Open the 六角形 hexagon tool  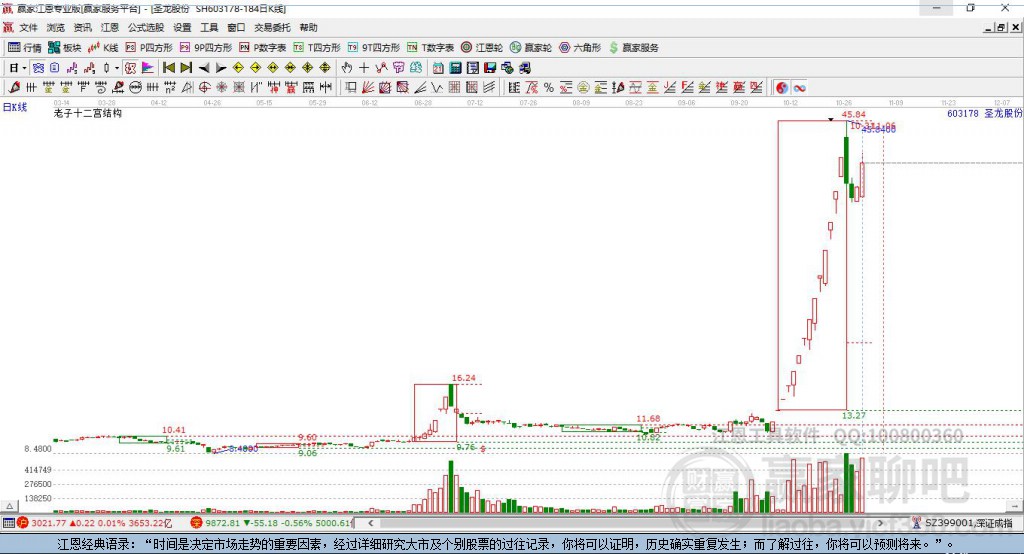coord(580,48)
